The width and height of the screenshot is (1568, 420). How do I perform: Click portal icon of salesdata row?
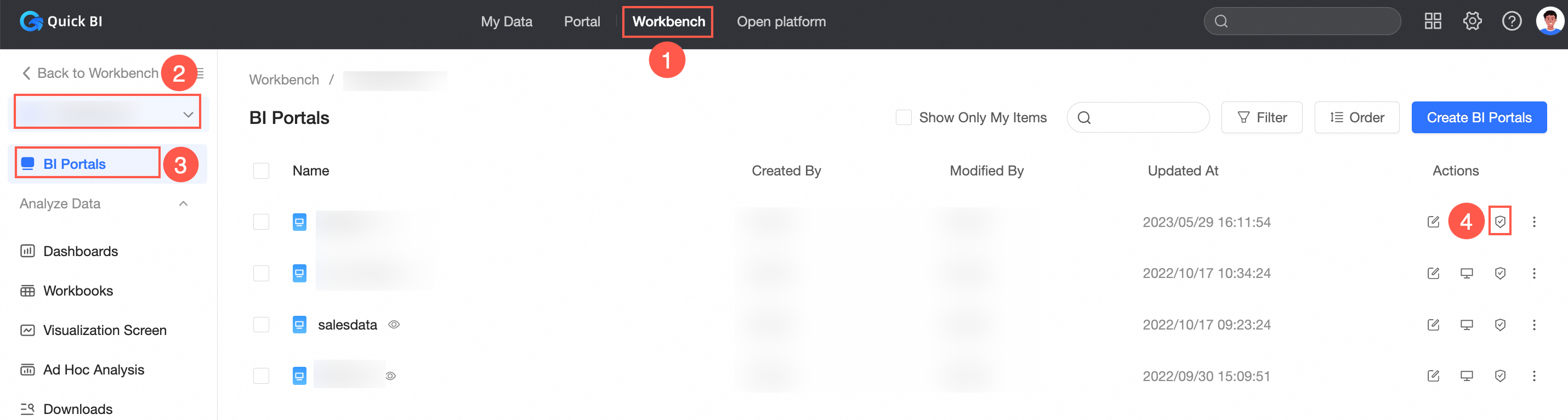[299, 325]
